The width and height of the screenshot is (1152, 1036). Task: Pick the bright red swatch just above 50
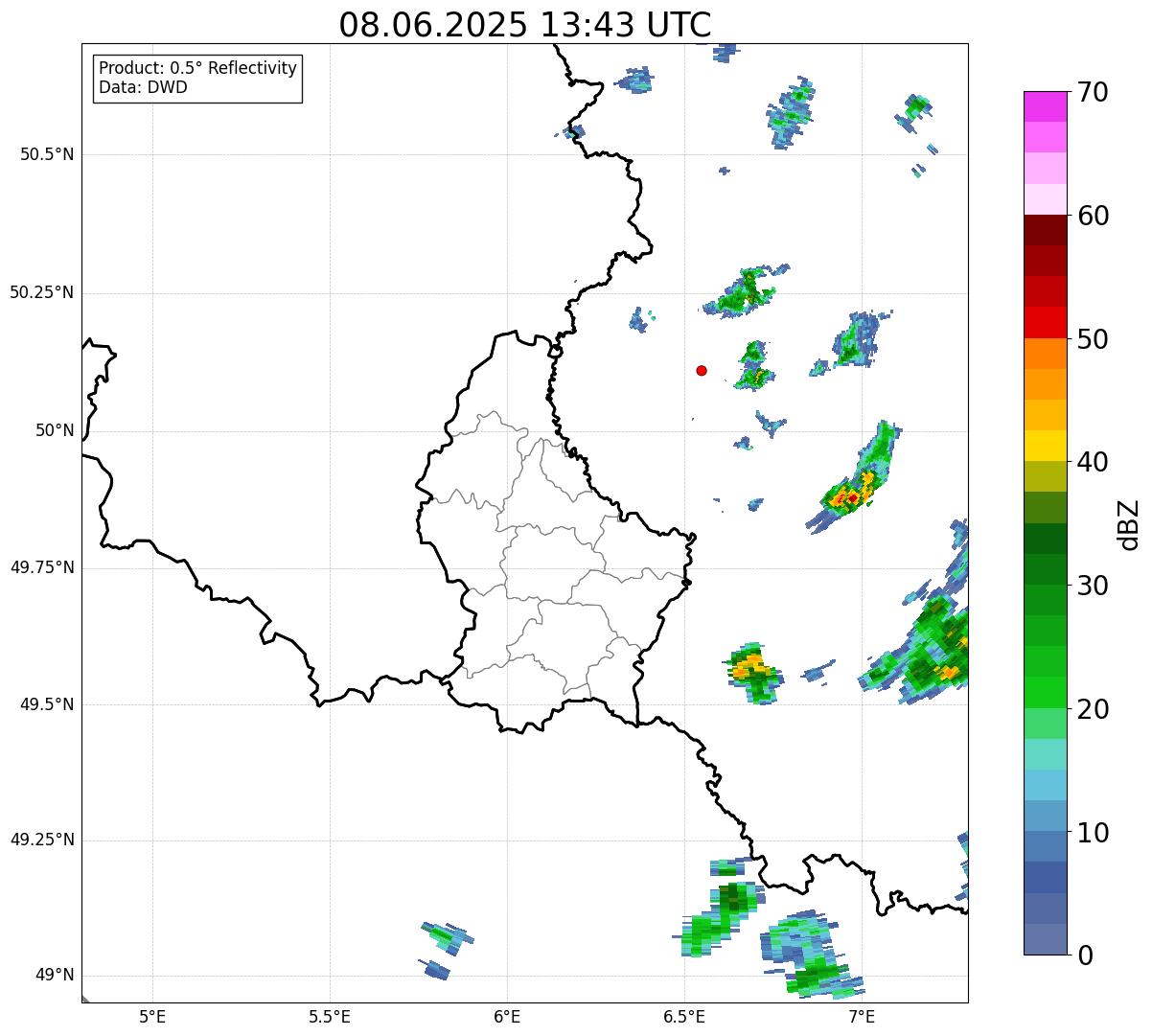[1046, 322]
